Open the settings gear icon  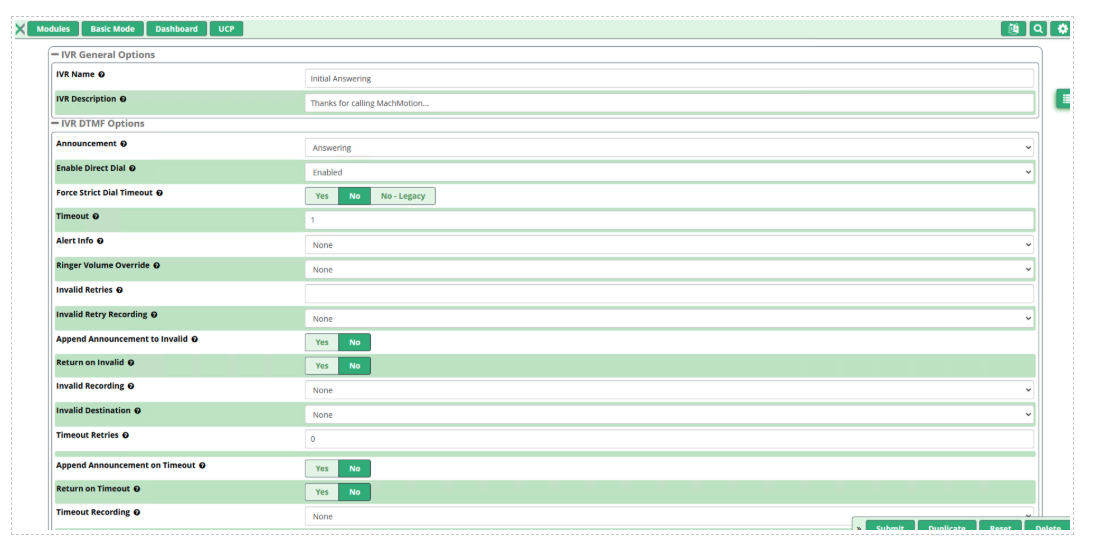pos(1062,29)
